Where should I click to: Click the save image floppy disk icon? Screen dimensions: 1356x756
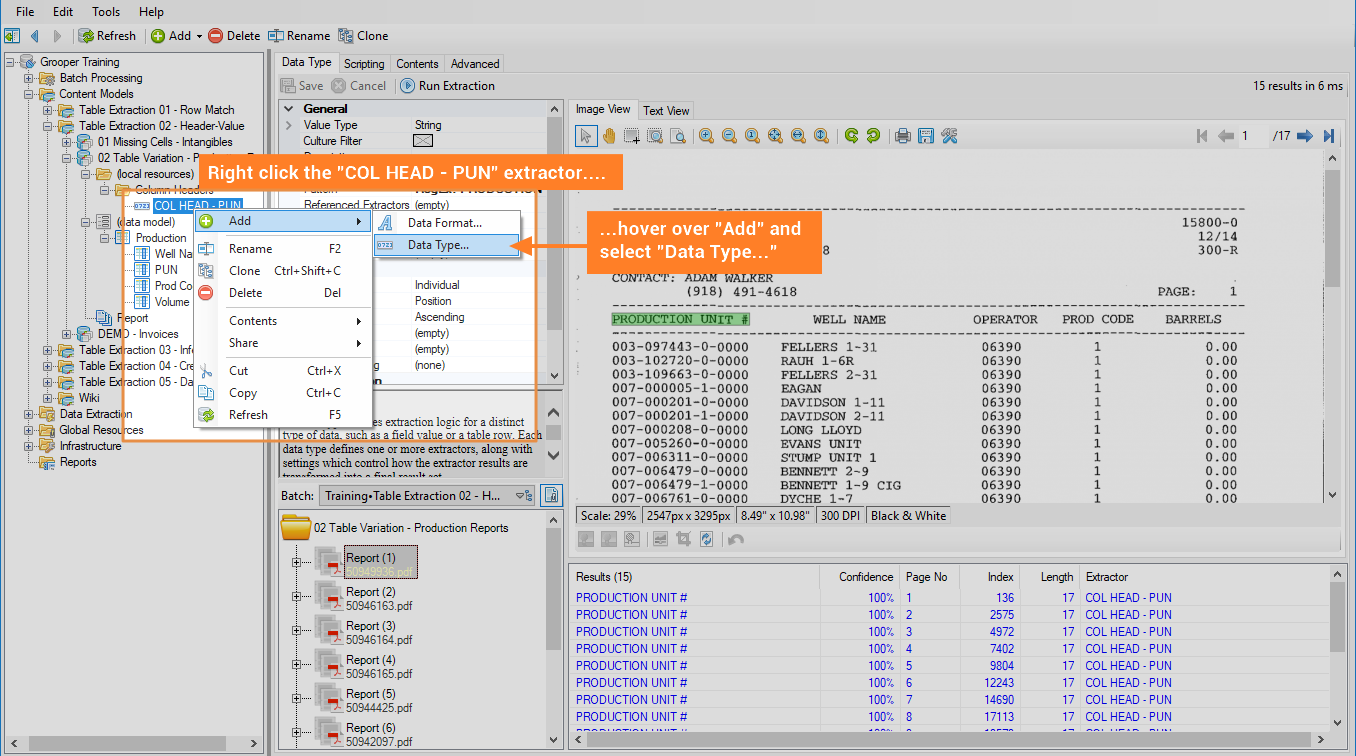tap(925, 136)
